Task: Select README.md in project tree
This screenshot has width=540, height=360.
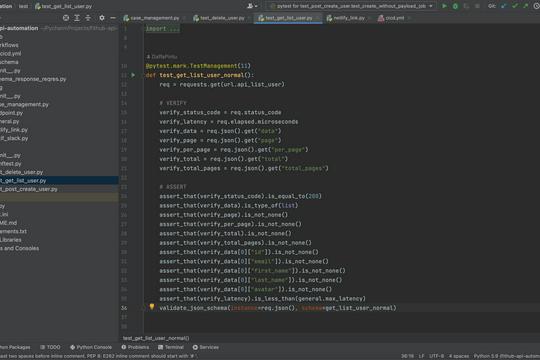Action: coord(8,223)
